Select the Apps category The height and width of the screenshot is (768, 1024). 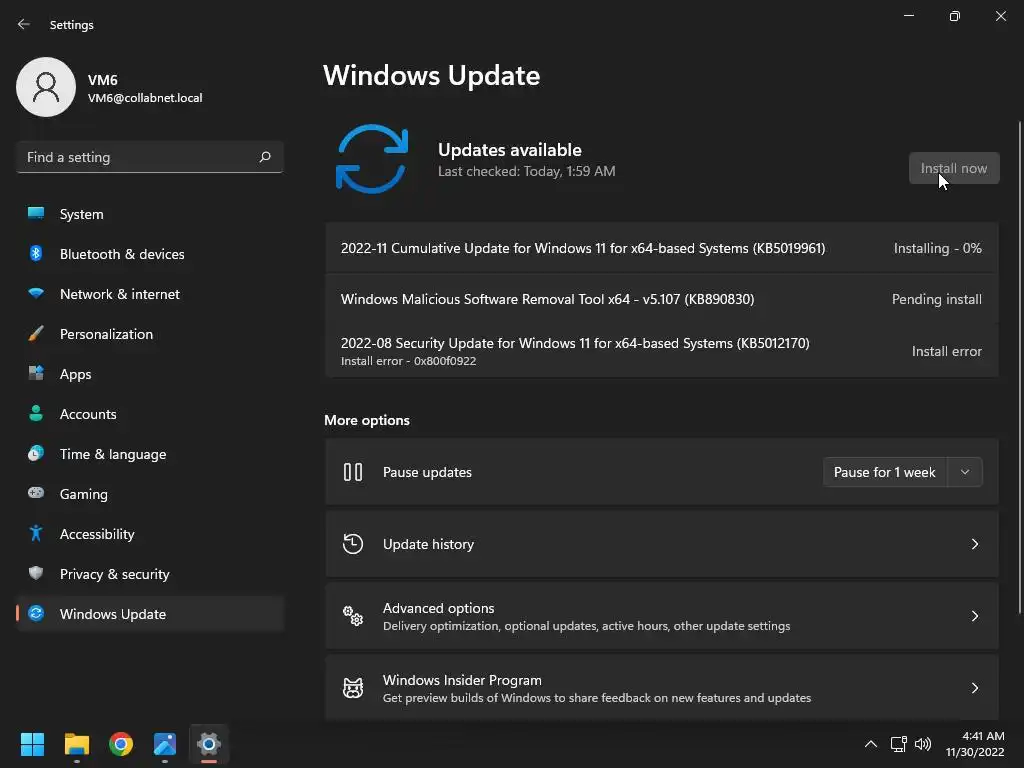pyautogui.click(x=150, y=374)
